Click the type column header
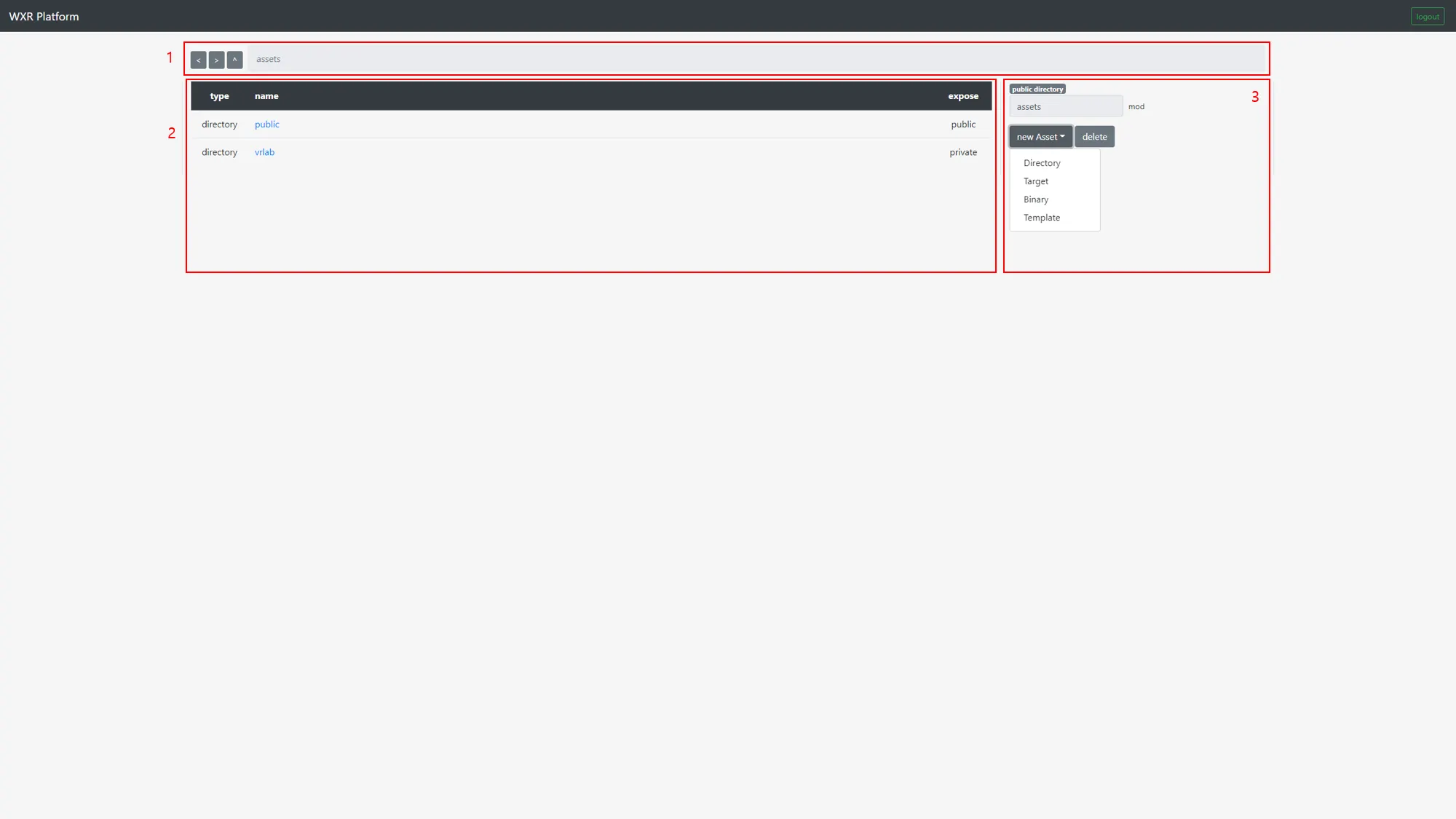 coord(219,96)
